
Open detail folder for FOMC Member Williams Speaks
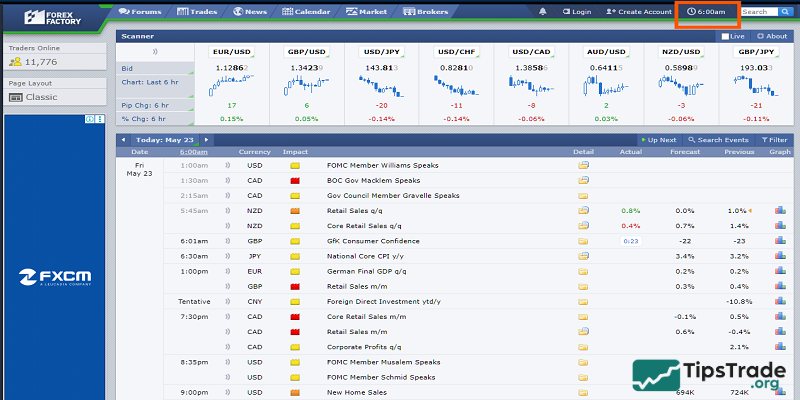583,165
